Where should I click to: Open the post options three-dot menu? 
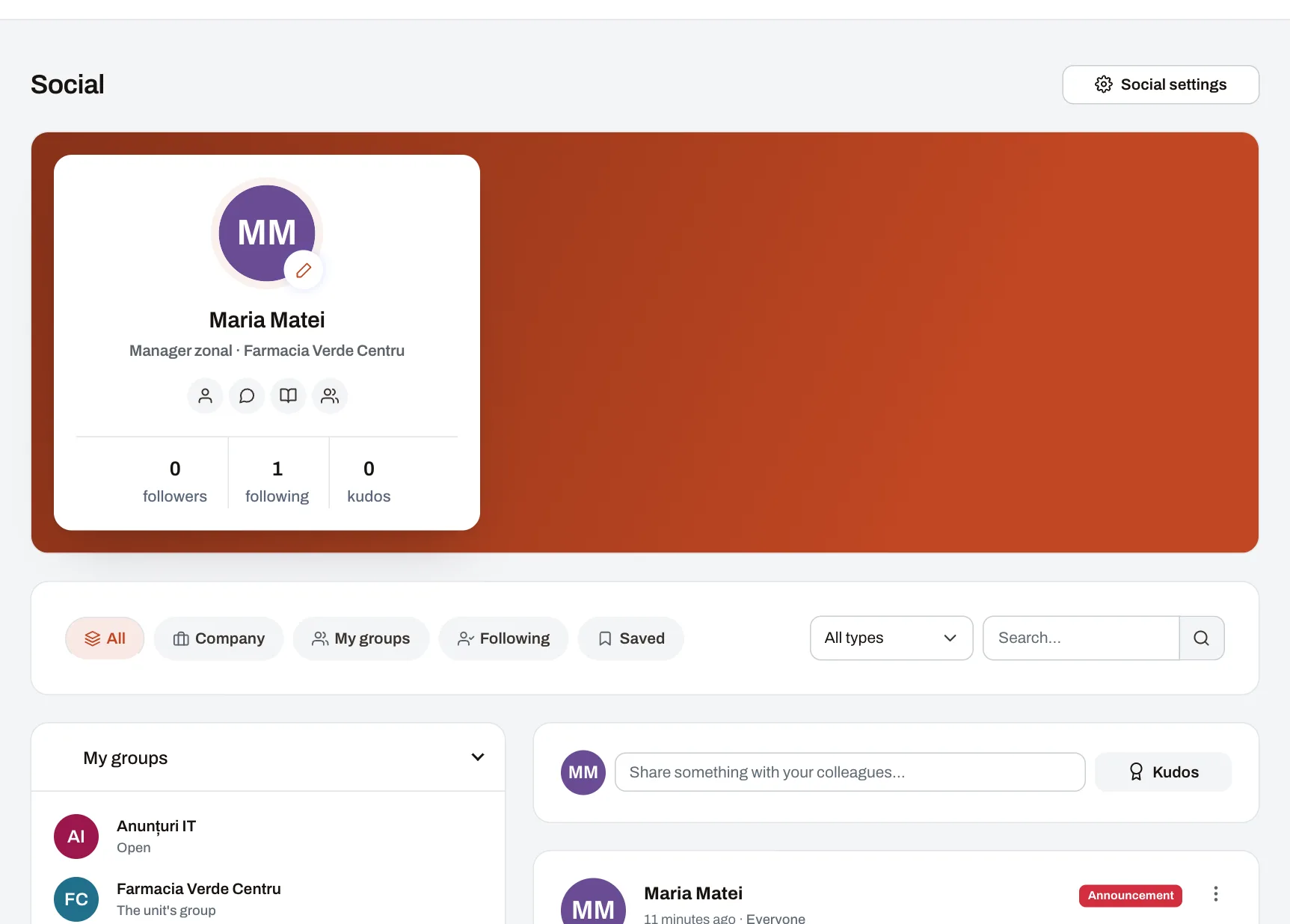click(1216, 894)
